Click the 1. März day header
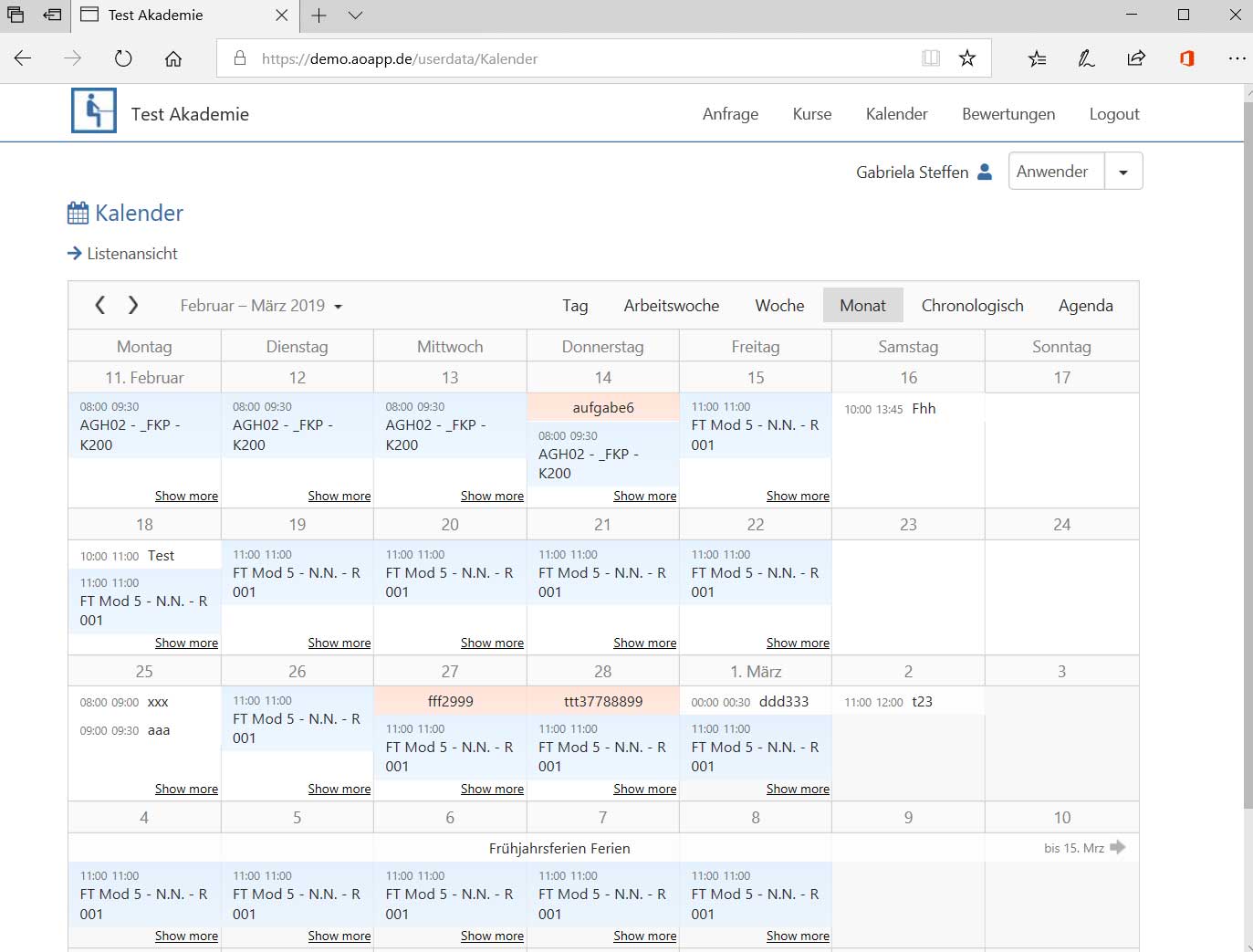 (756, 671)
